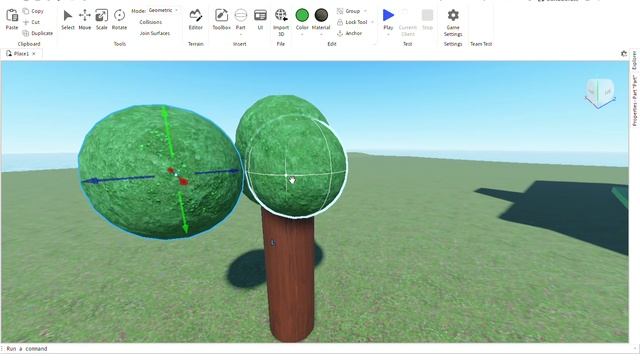Anchor the selected part
This screenshot has width=640, height=360.
point(350,33)
